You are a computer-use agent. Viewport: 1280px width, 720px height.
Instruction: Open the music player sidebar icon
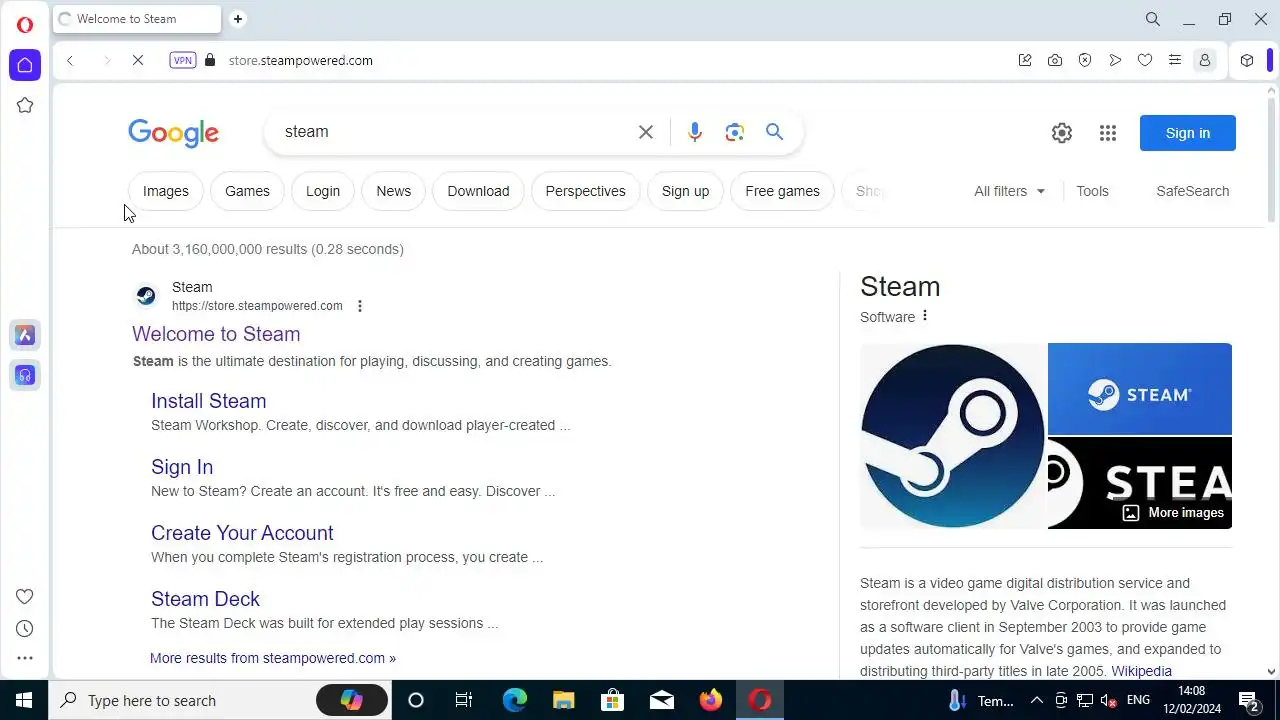[25, 375]
